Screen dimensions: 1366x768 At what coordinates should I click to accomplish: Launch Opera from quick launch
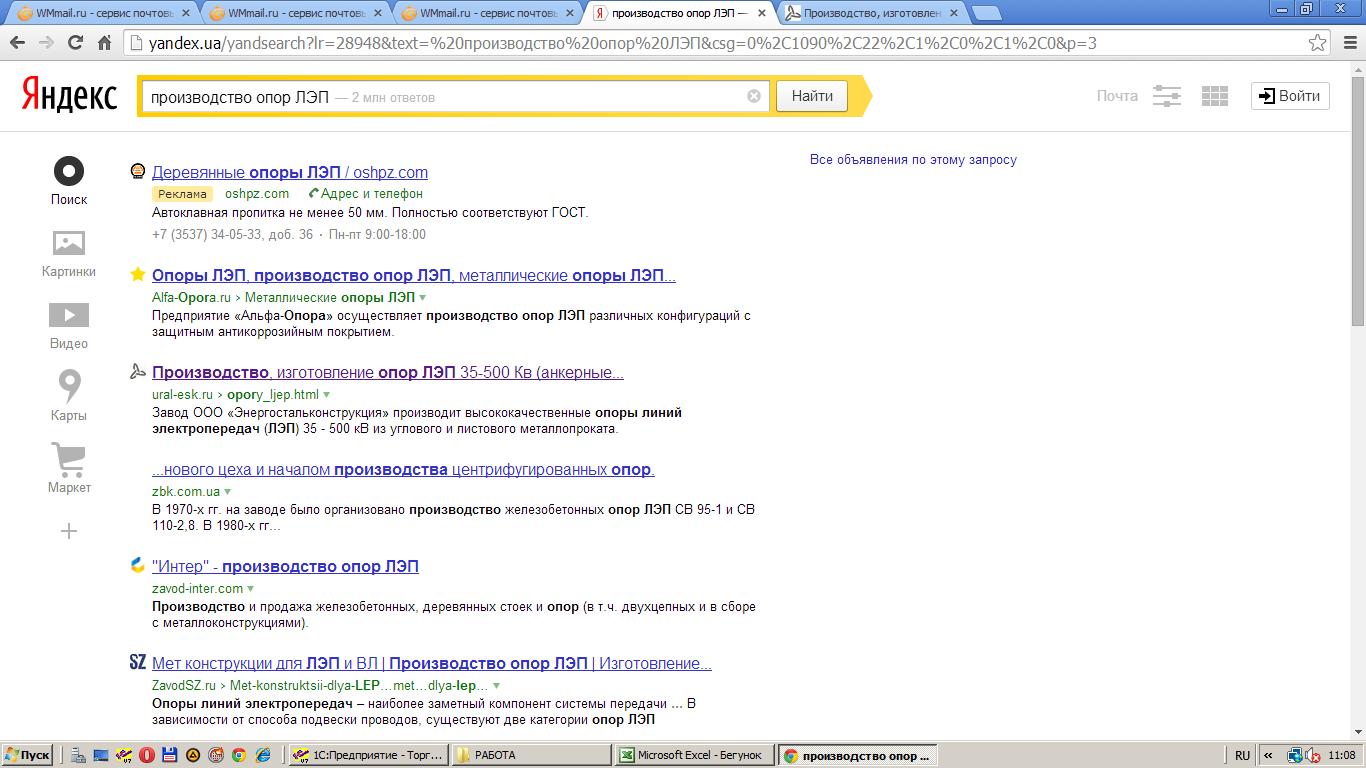click(147, 755)
